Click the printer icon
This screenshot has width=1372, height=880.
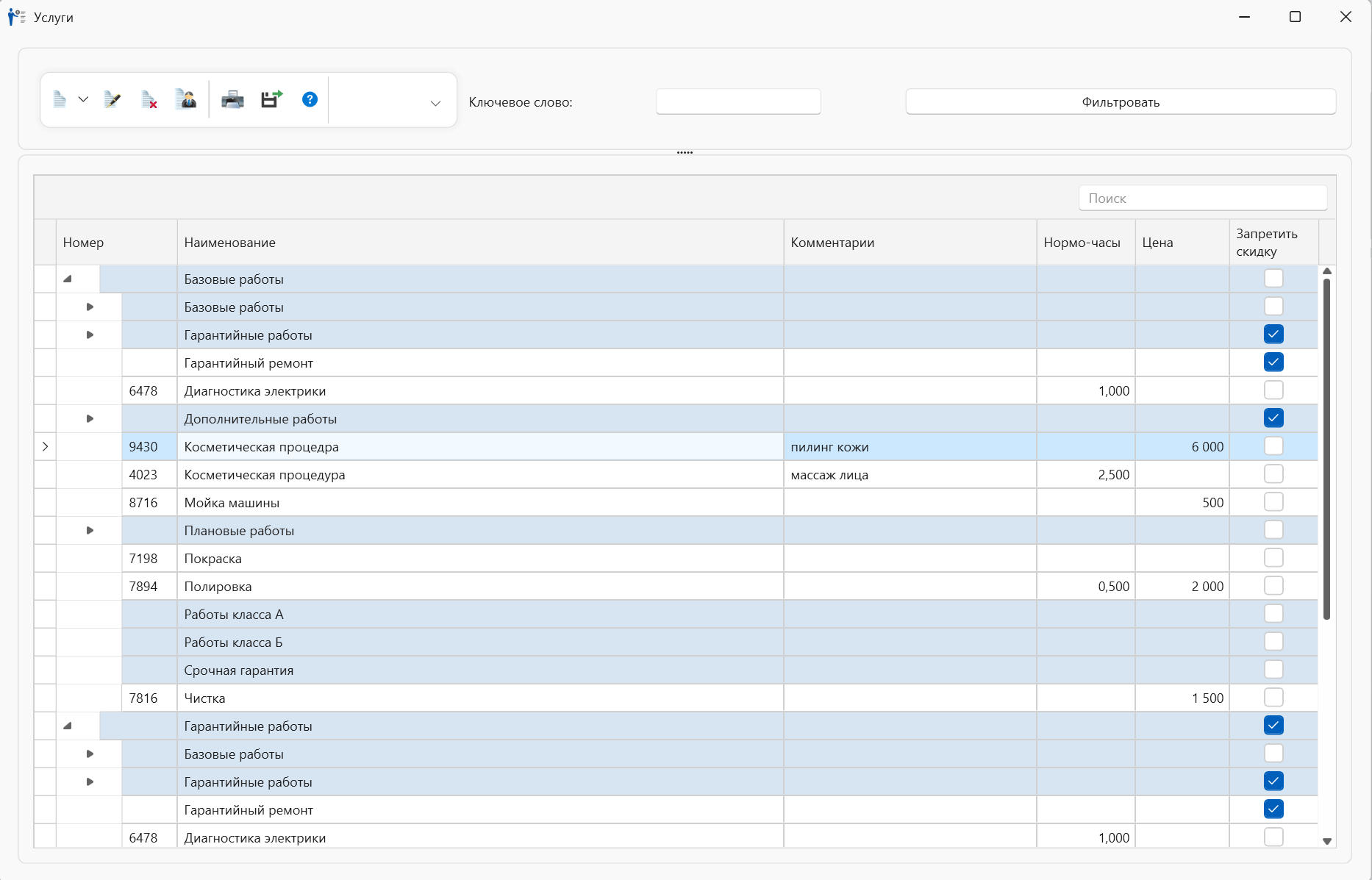coord(232,99)
